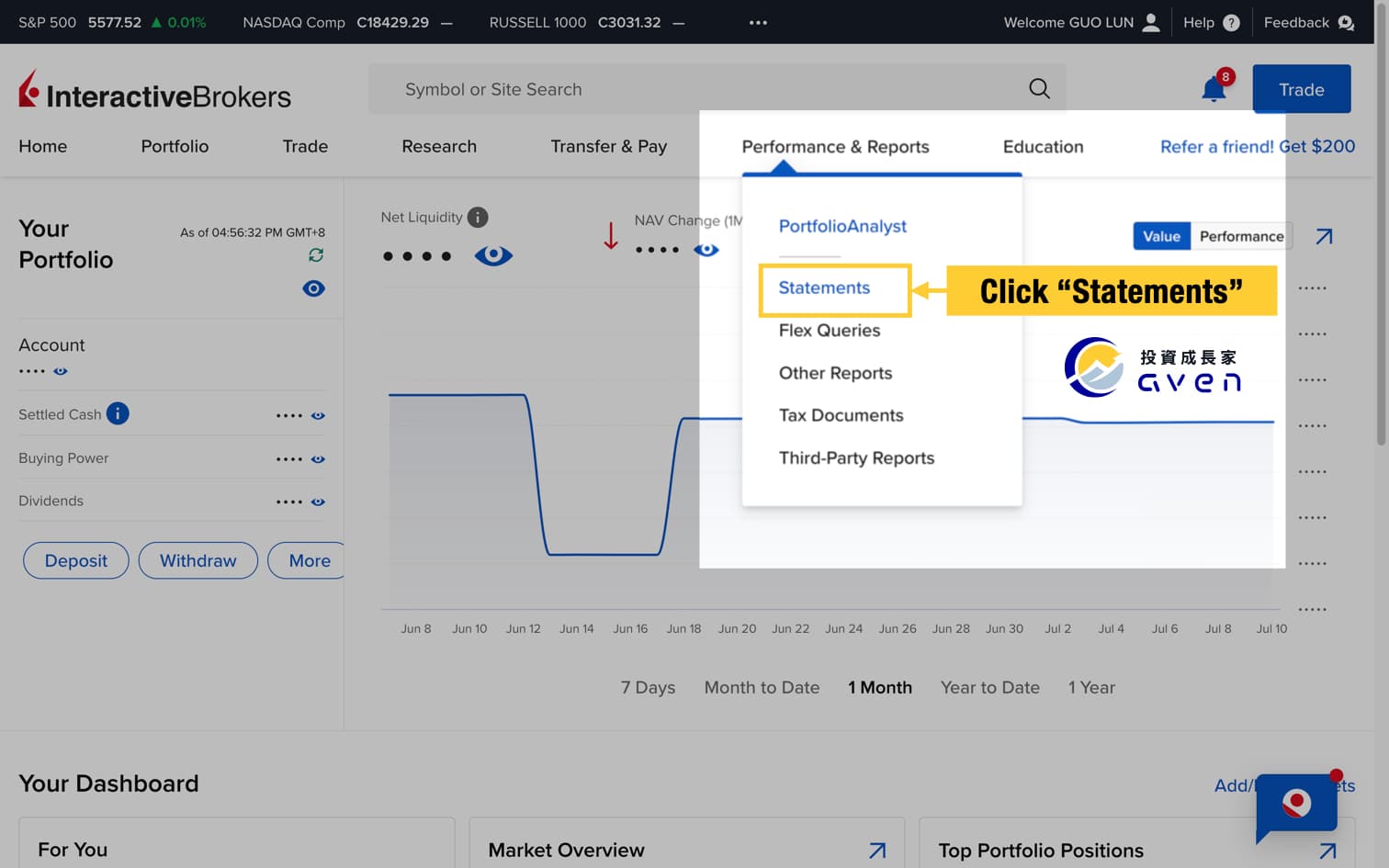The image size is (1389, 868).
Task: Show Buying Power value eye
Action: (x=318, y=458)
